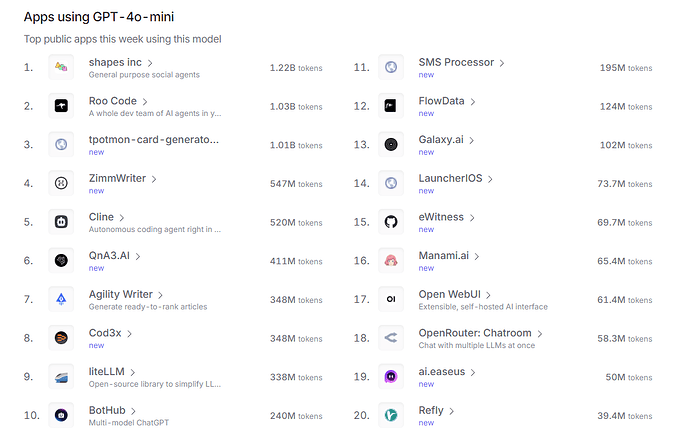
Task: Click the eWitness GitHub icon
Action: pos(391,222)
